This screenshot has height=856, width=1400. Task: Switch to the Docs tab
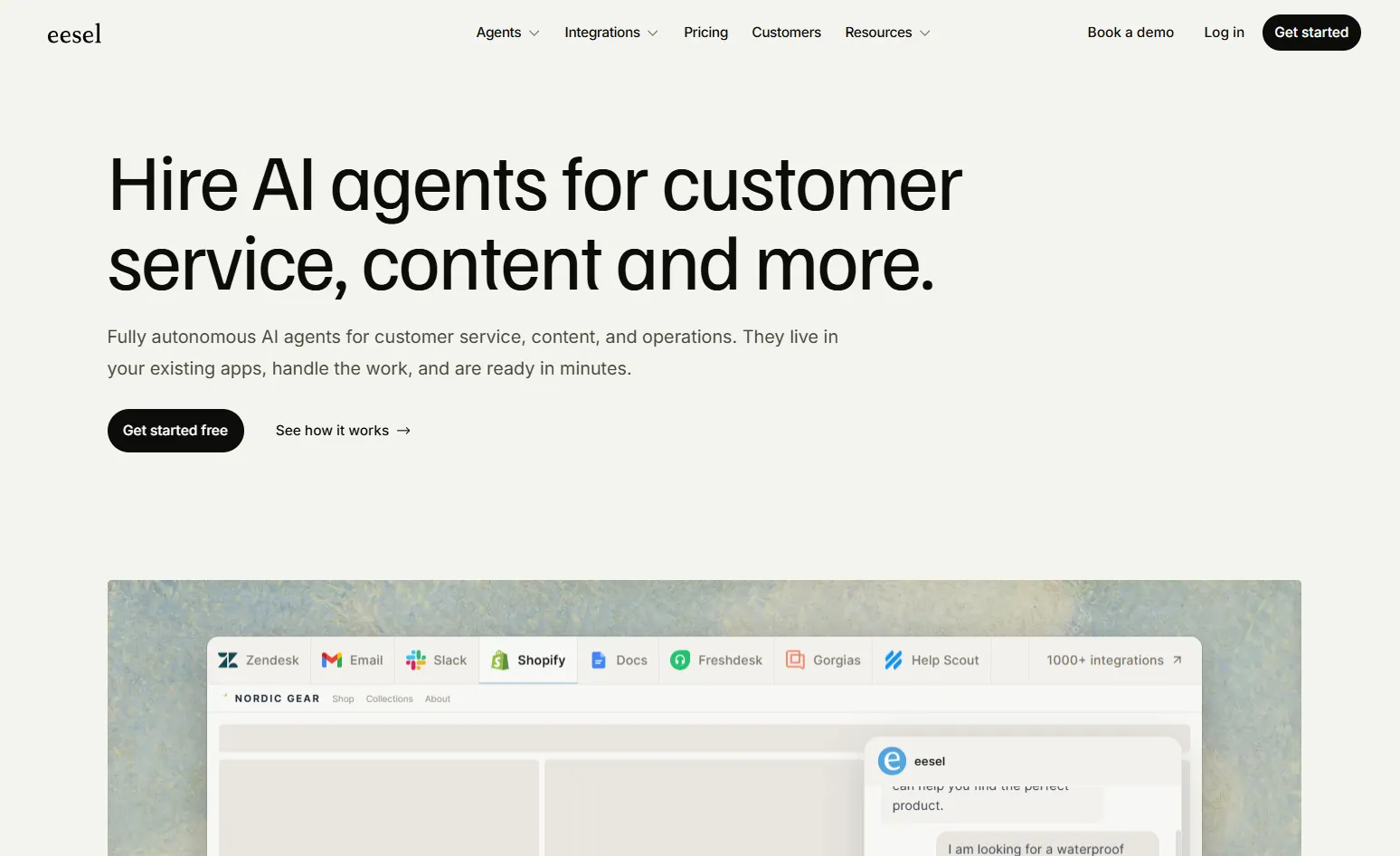[x=620, y=661]
